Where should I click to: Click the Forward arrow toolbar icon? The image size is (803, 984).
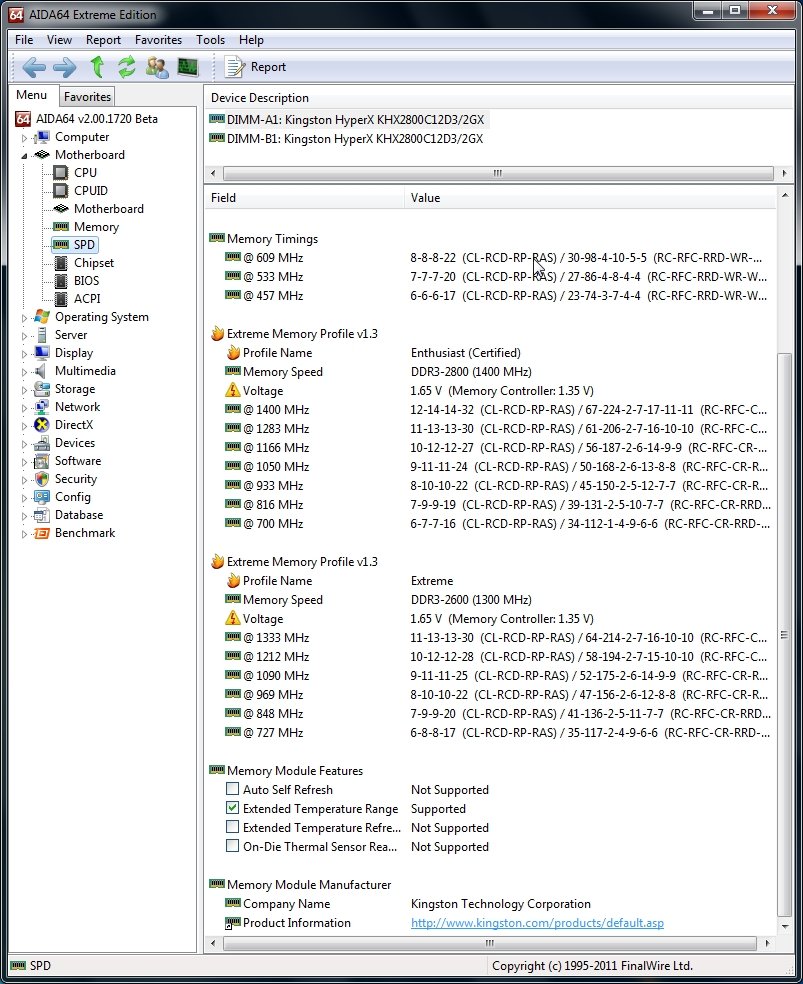tap(65, 67)
